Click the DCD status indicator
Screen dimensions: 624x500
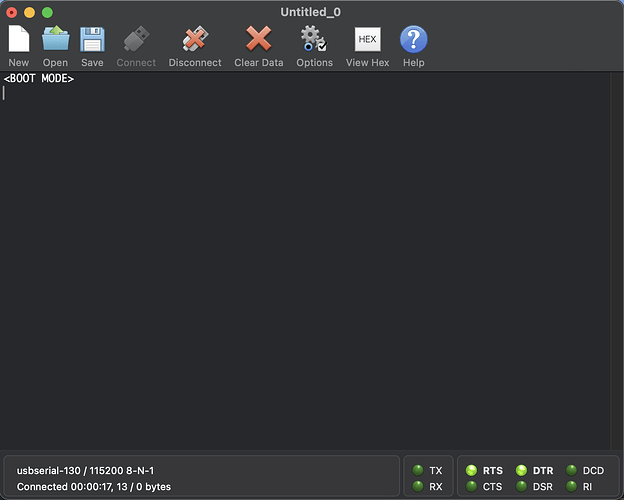click(571, 470)
